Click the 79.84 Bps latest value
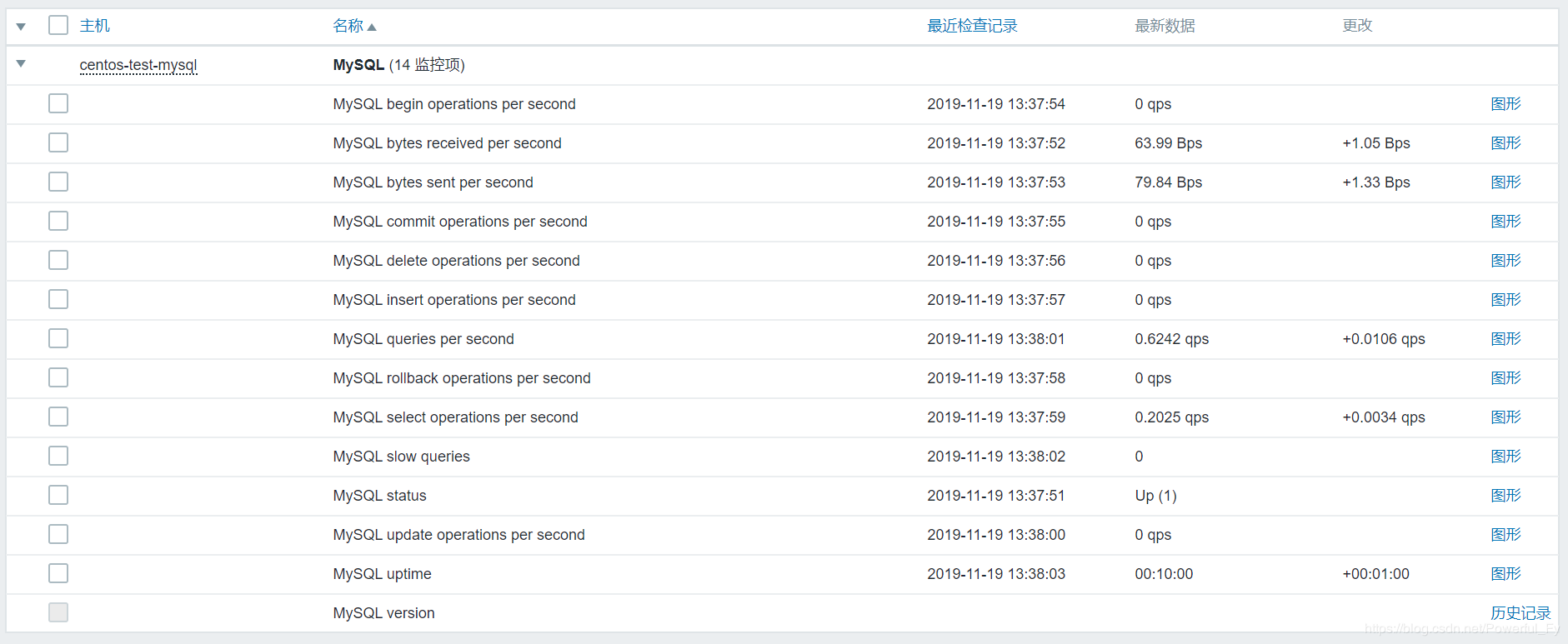 [x=1168, y=182]
